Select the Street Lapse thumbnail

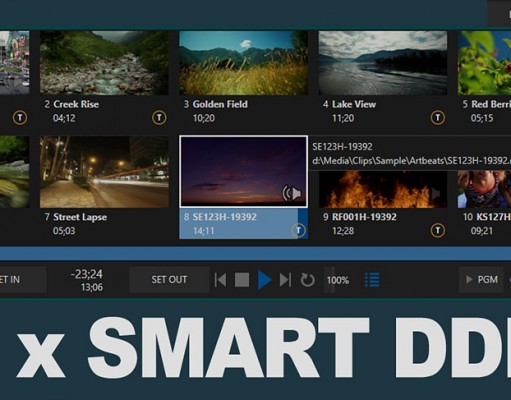pos(104,172)
